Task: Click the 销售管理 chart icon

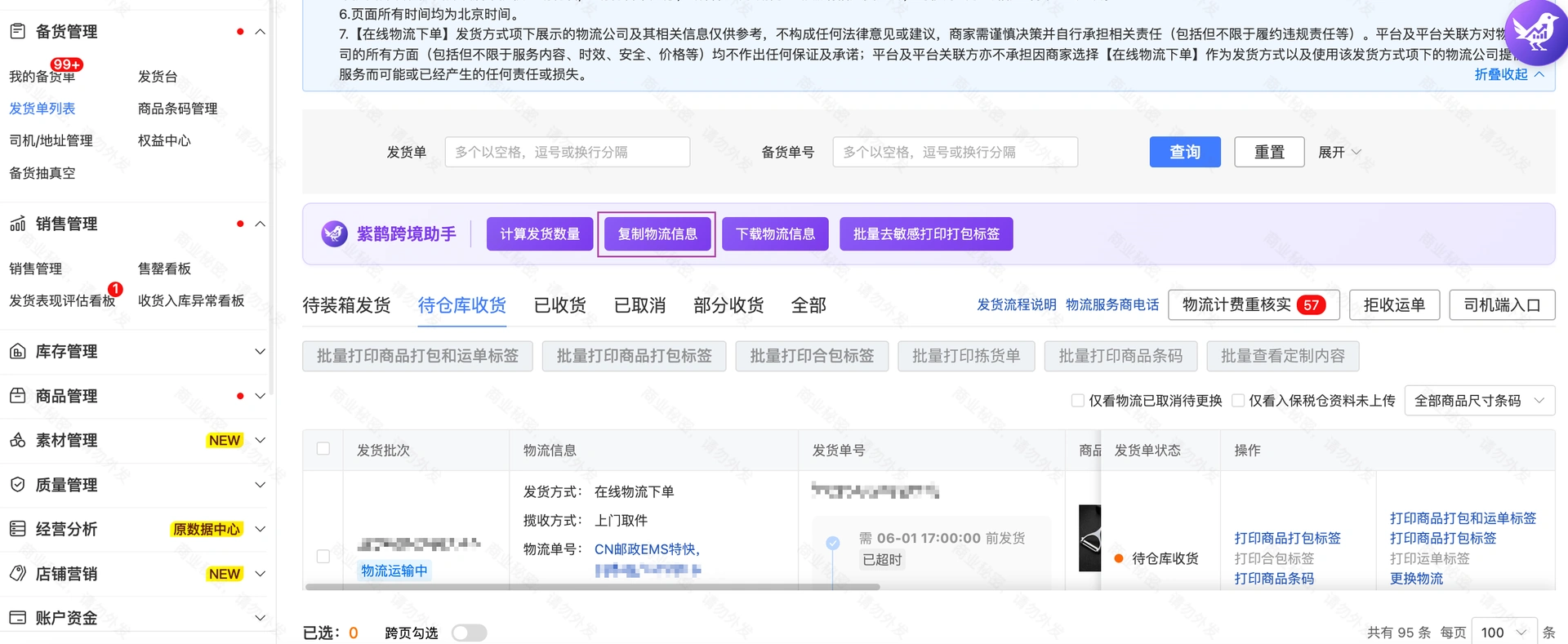Action: [17, 224]
